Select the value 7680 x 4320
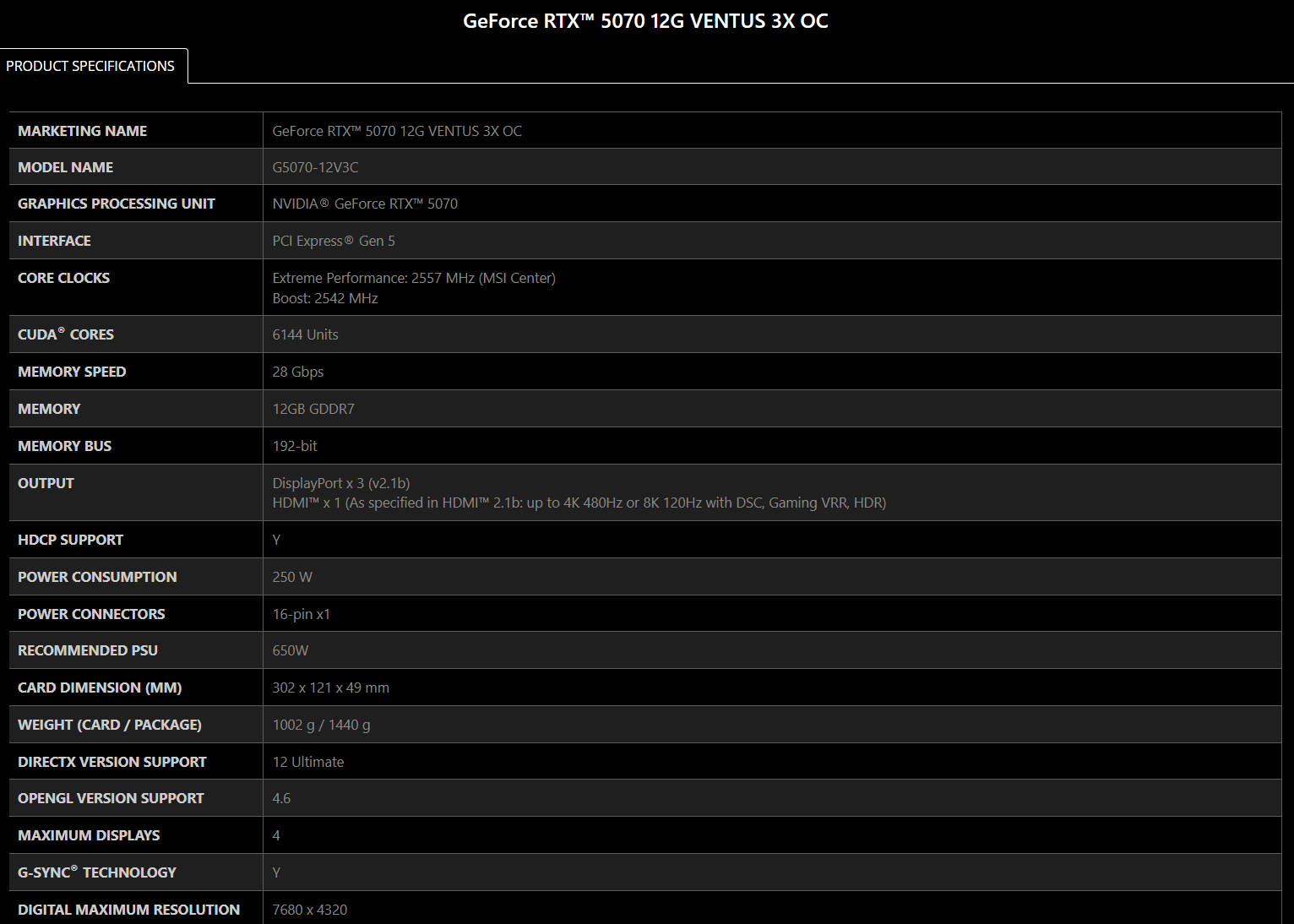The height and width of the screenshot is (924, 1294). click(x=310, y=910)
